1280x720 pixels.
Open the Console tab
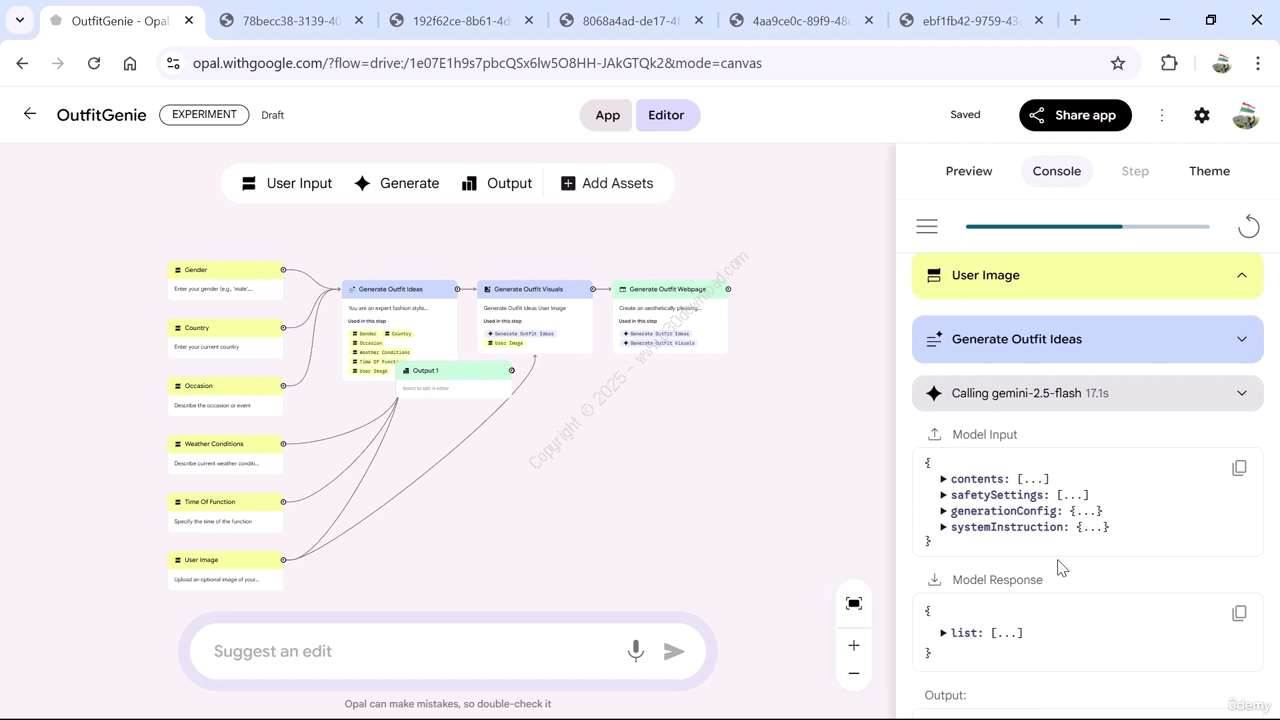[x=1057, y=171]
